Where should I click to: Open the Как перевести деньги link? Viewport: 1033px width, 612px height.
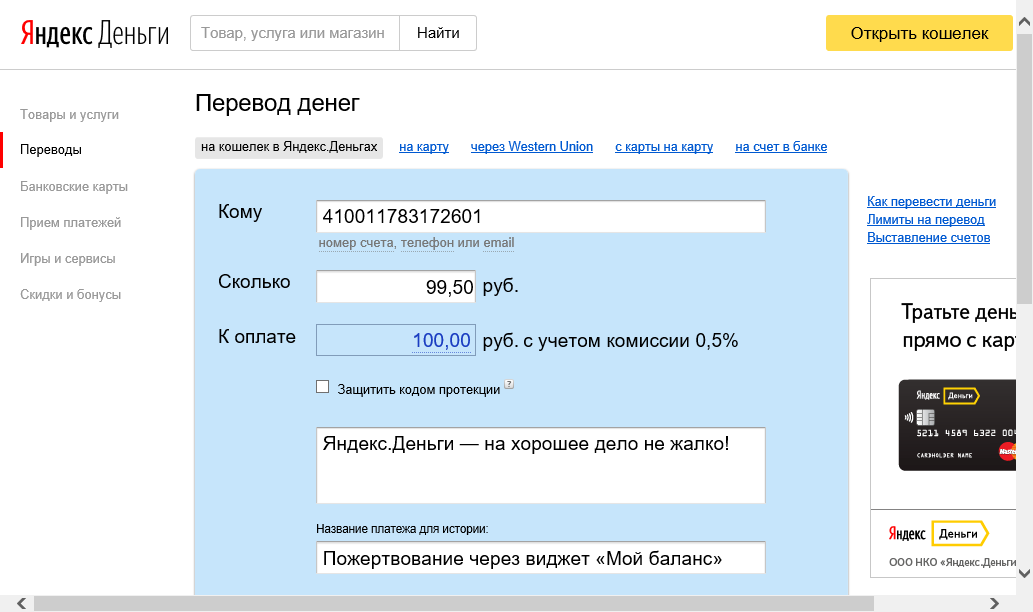click(x=932, y=202)
